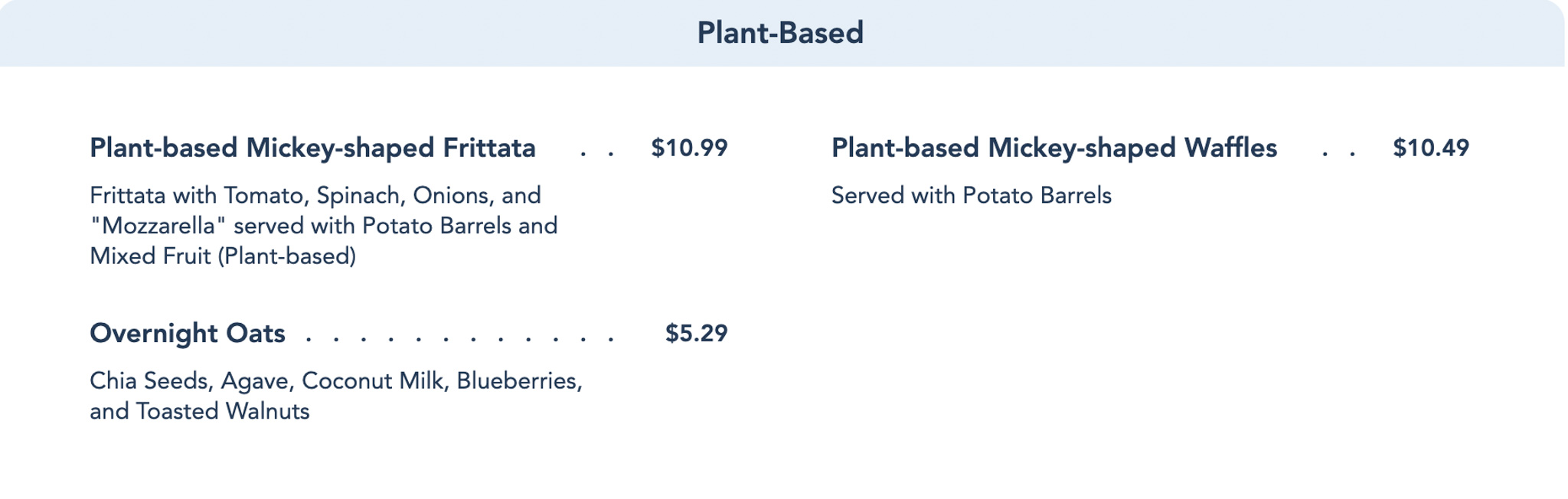Click the dots beside the Waffles title
This screenshot has height=499, width=1568.
coord(1338,152)
